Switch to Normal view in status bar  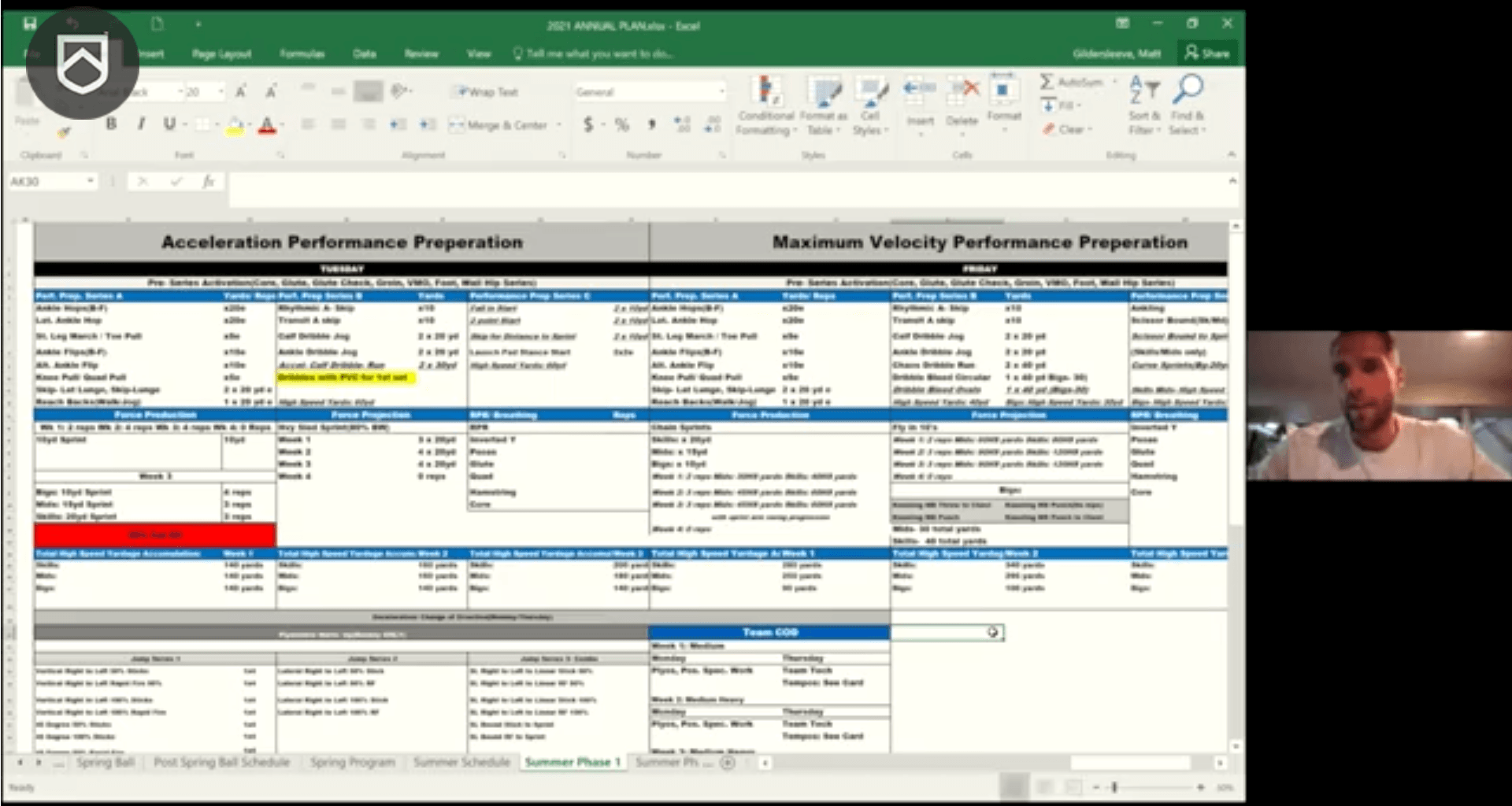pyautogui.click(x=1014, y=786)
